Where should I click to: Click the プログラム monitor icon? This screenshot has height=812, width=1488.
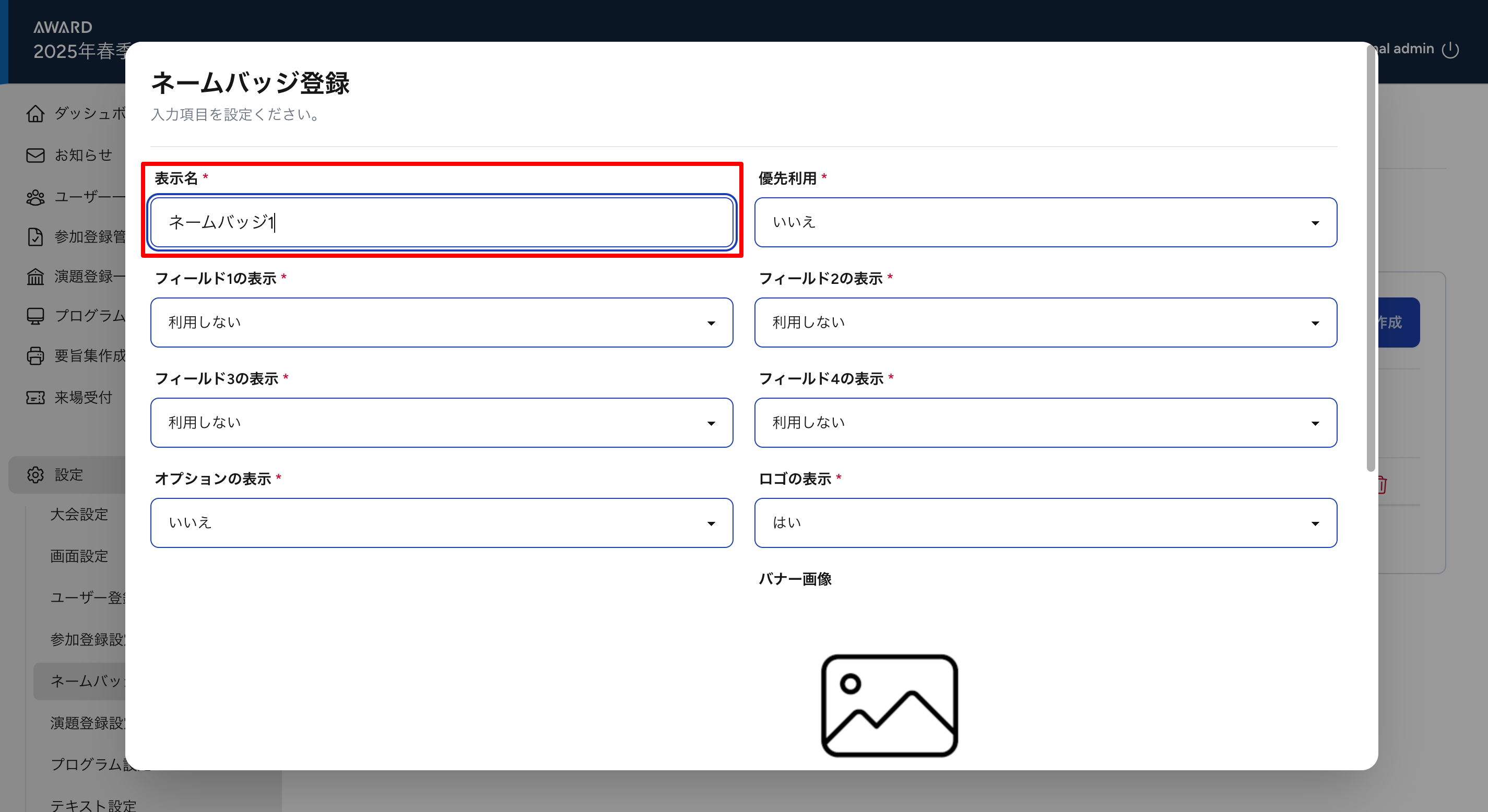point(35,316)
